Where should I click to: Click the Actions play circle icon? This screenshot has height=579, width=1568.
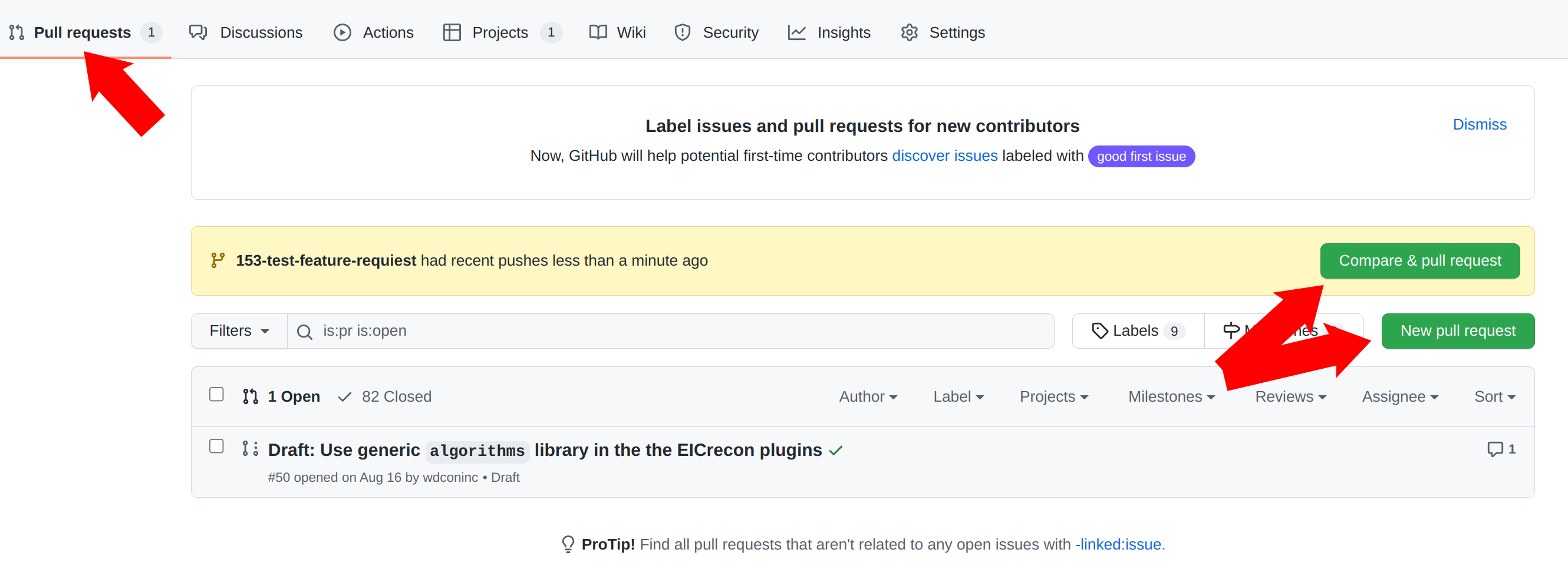[x=342, y=32]
